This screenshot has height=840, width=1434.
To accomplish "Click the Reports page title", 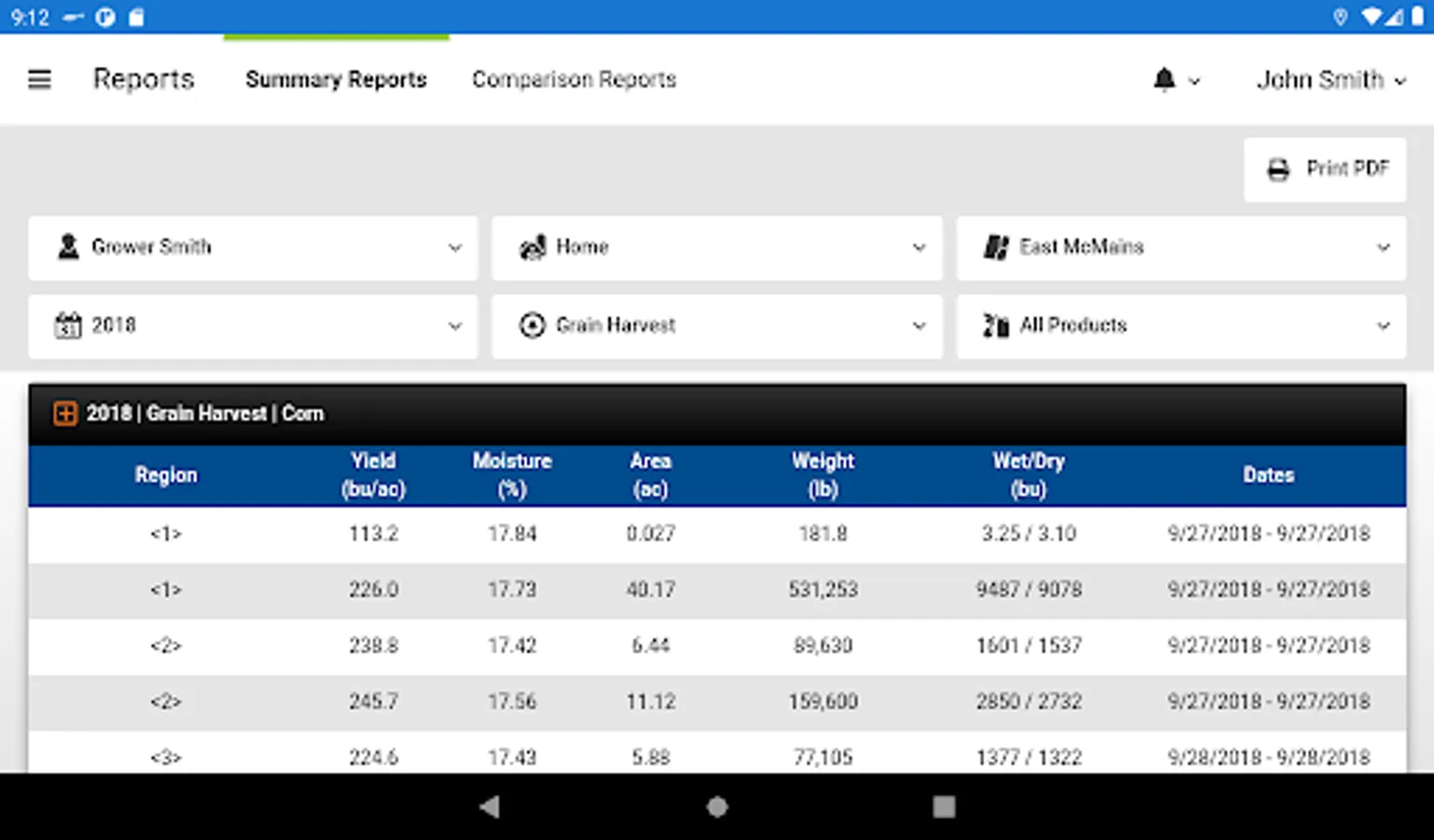I will [144, 79].
